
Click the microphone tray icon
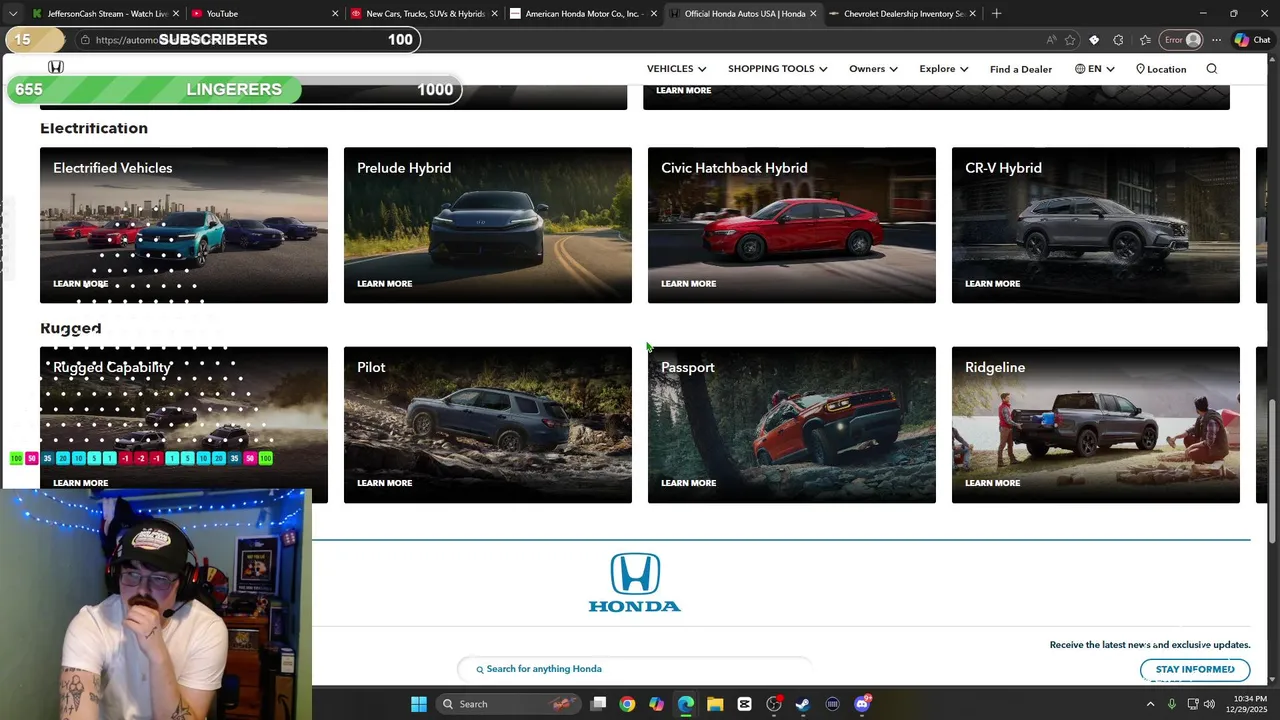point(1172,704)
